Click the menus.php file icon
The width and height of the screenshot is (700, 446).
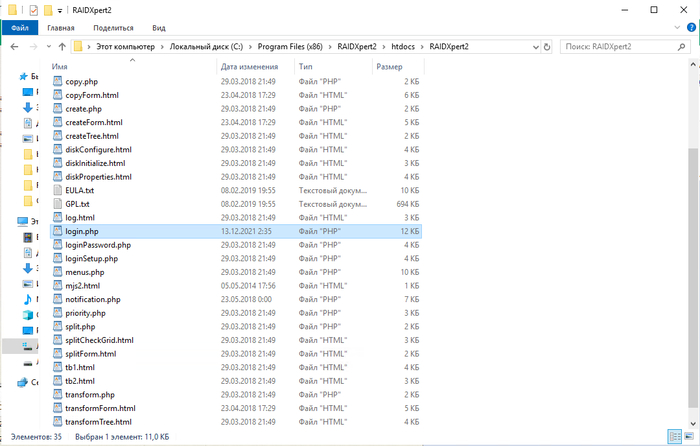coord(57,272)
